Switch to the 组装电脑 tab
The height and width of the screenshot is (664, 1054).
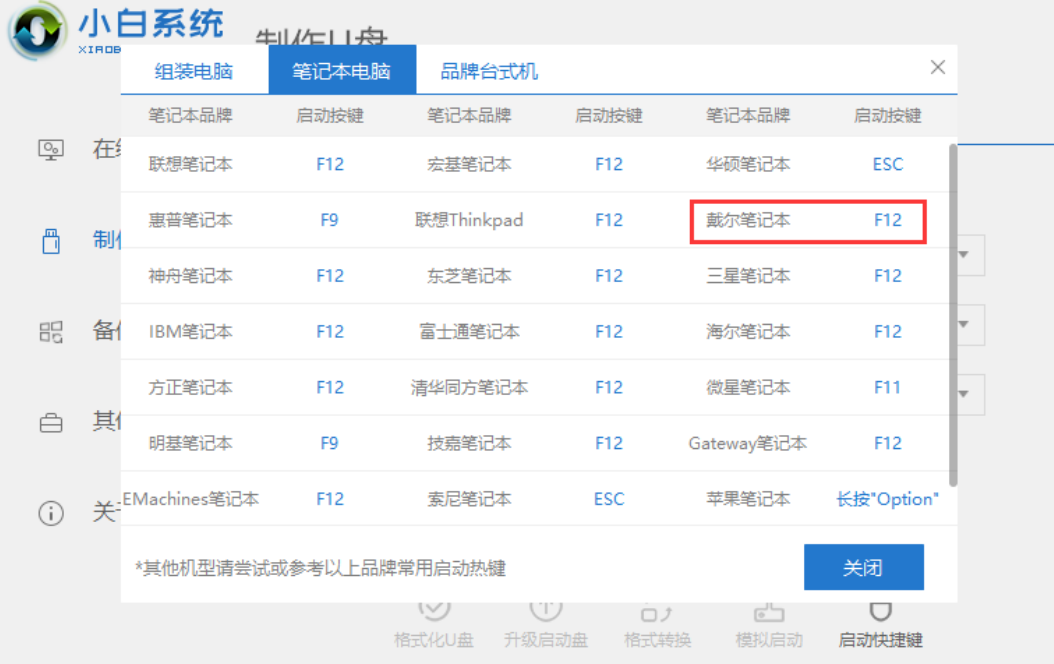click(197, 75)
